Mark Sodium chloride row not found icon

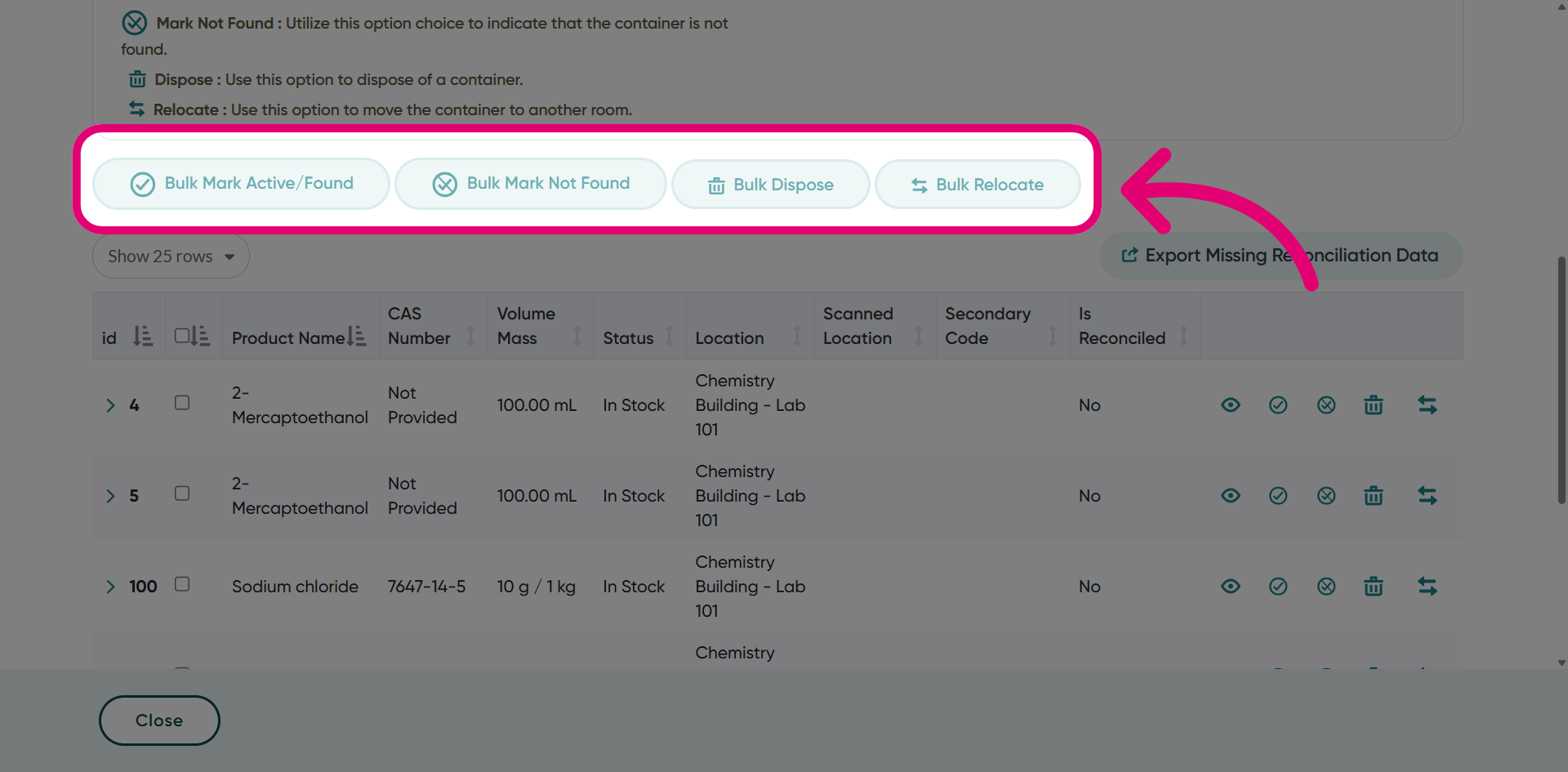pos(1326,587)
